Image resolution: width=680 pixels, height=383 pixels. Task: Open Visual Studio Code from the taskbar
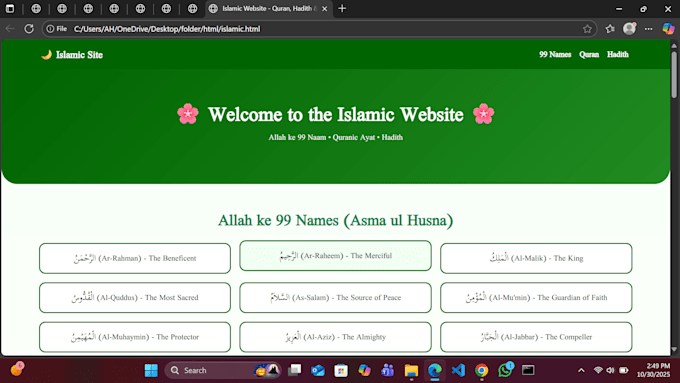(458, 370)
